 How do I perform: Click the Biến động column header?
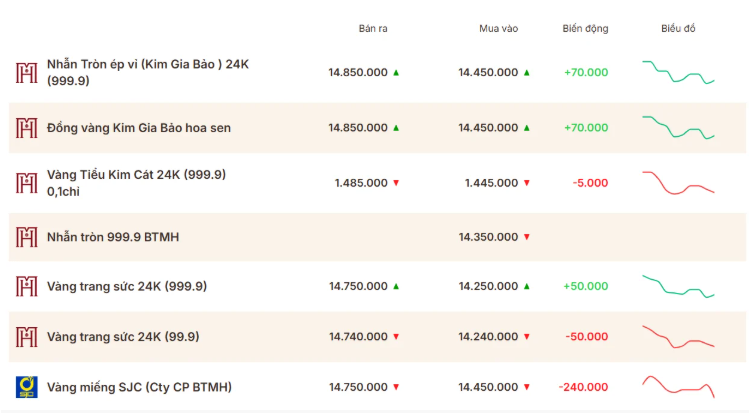pos(585,29)
